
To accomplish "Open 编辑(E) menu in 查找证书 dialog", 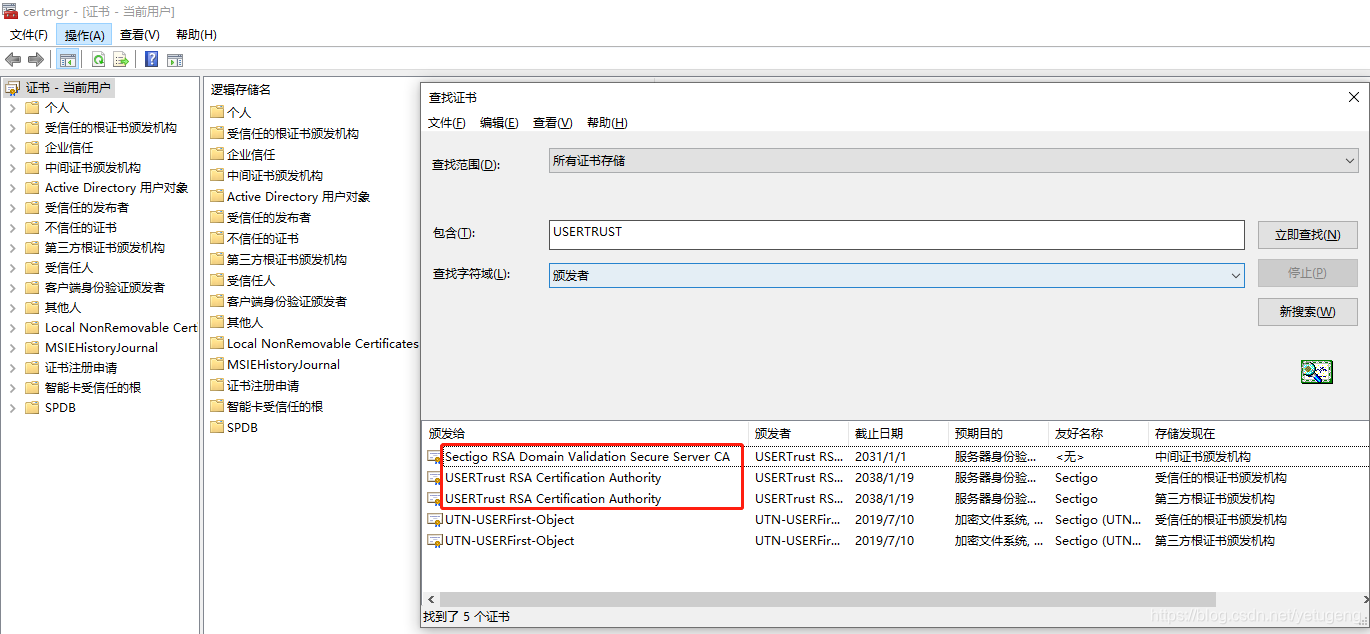I will (x=499, y=123).
